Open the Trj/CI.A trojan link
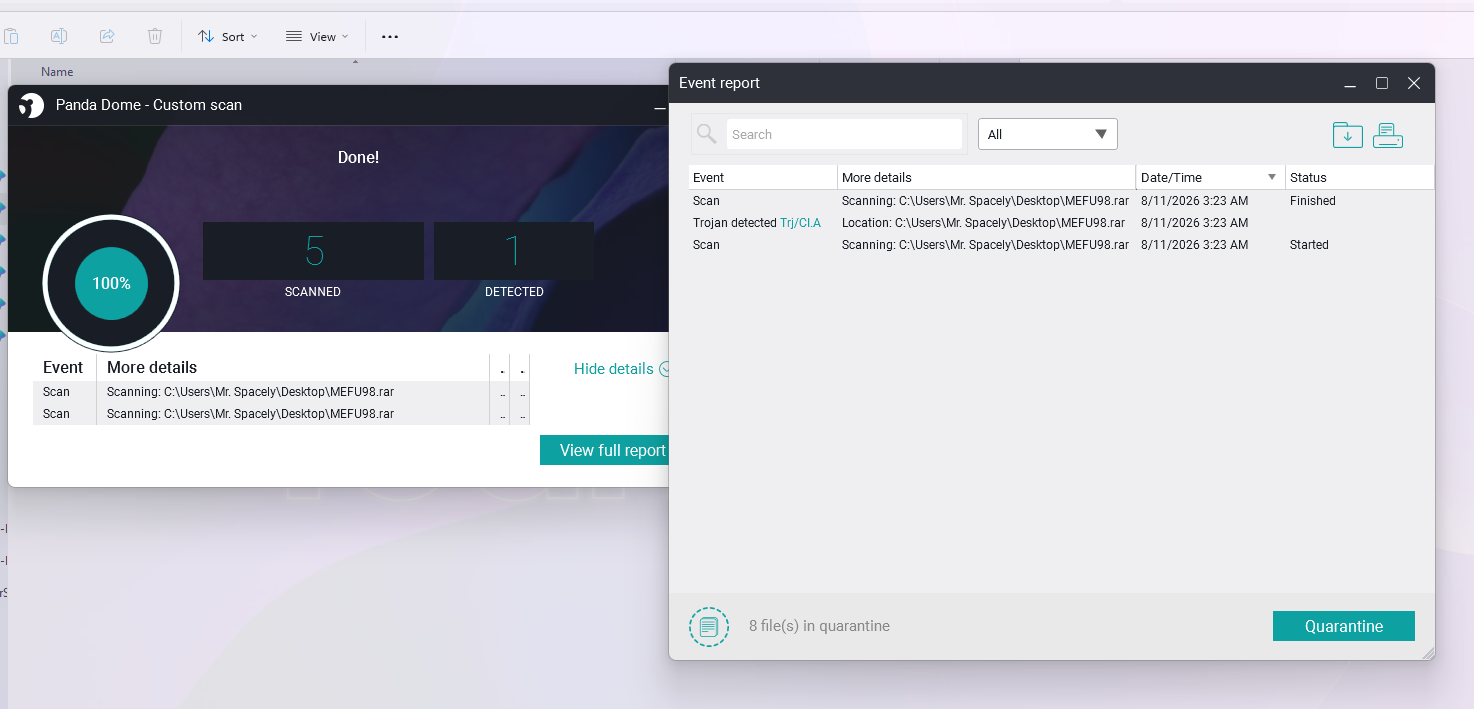Screen dimensions: 1474x709 click(x=800, y=223)
